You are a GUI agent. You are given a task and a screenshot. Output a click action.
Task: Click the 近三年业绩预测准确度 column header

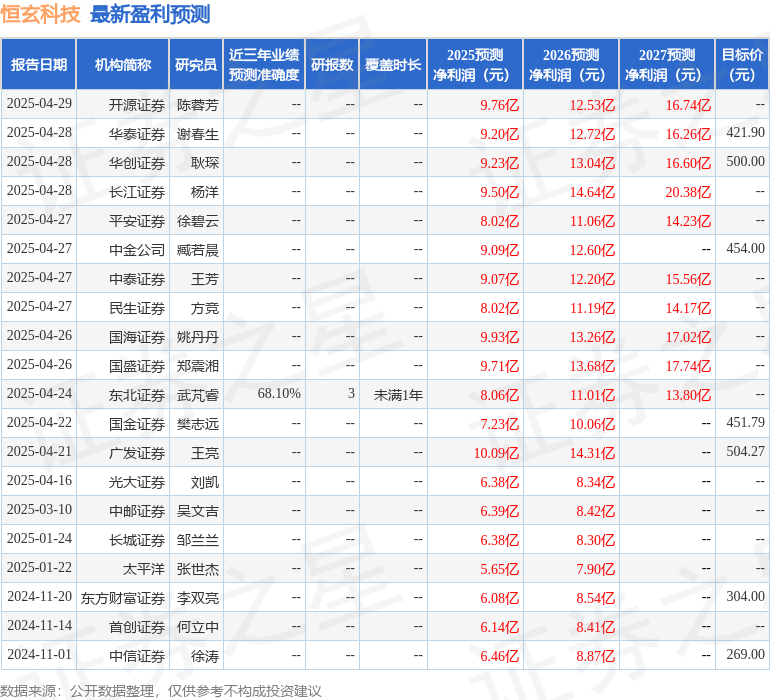tap(264, 64)
